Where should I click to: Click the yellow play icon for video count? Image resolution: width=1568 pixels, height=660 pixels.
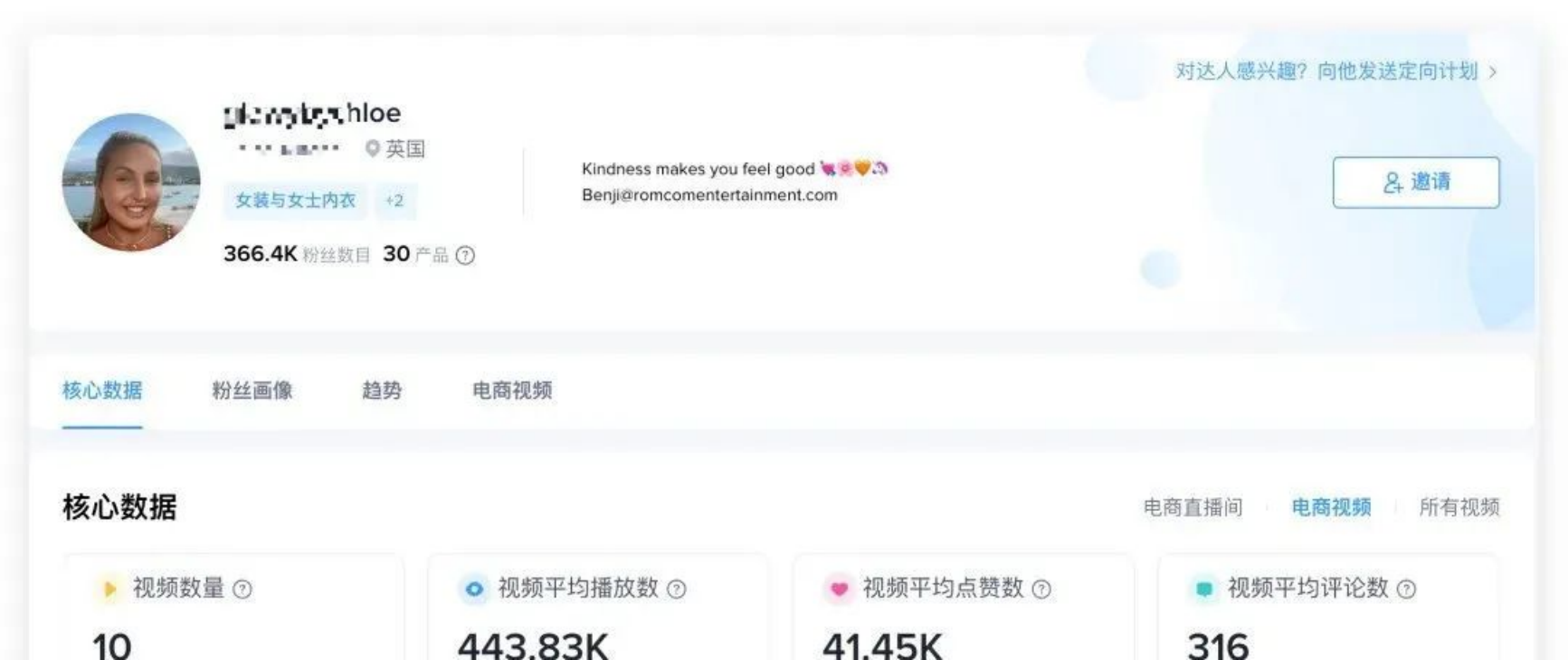pos(109,589)
